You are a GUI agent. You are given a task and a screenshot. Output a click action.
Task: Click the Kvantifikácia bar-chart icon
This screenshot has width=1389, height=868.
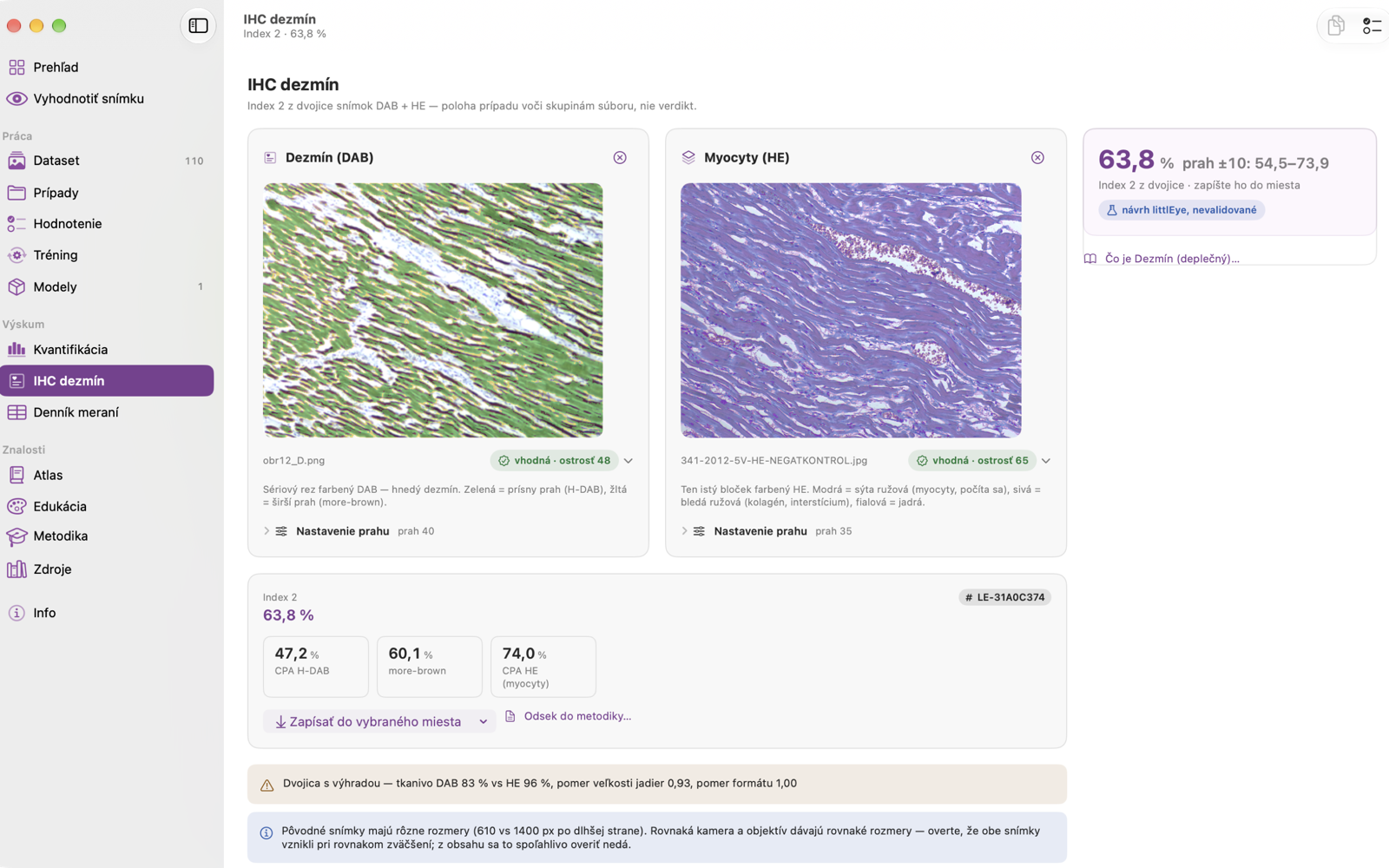click(16, 350)
